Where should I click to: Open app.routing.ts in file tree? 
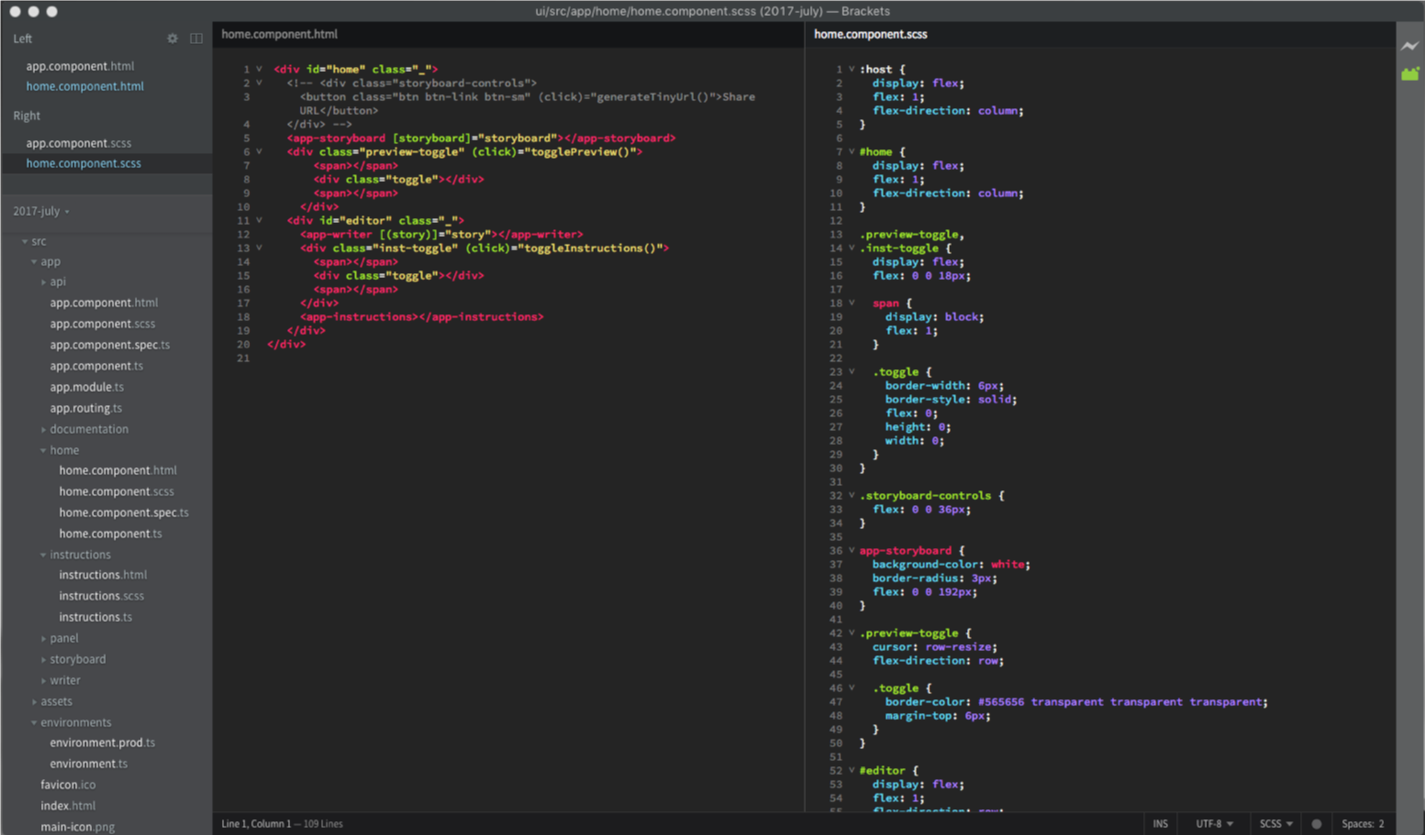click(86, 408)
